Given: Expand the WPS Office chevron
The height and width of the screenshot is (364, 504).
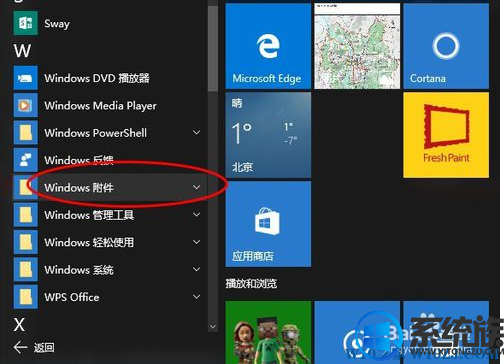Looking at the screenshot, I should coord(197,297).
